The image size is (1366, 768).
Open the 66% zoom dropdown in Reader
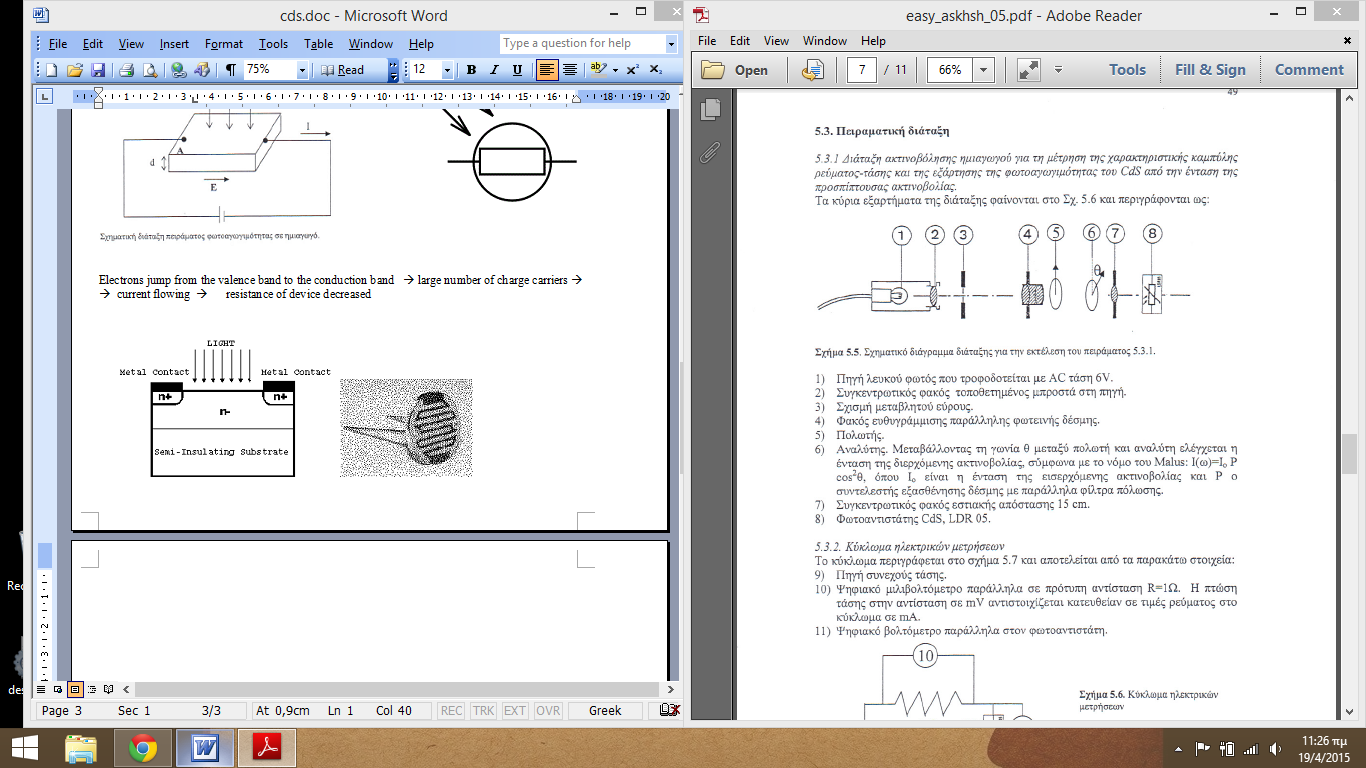(984, 70)
